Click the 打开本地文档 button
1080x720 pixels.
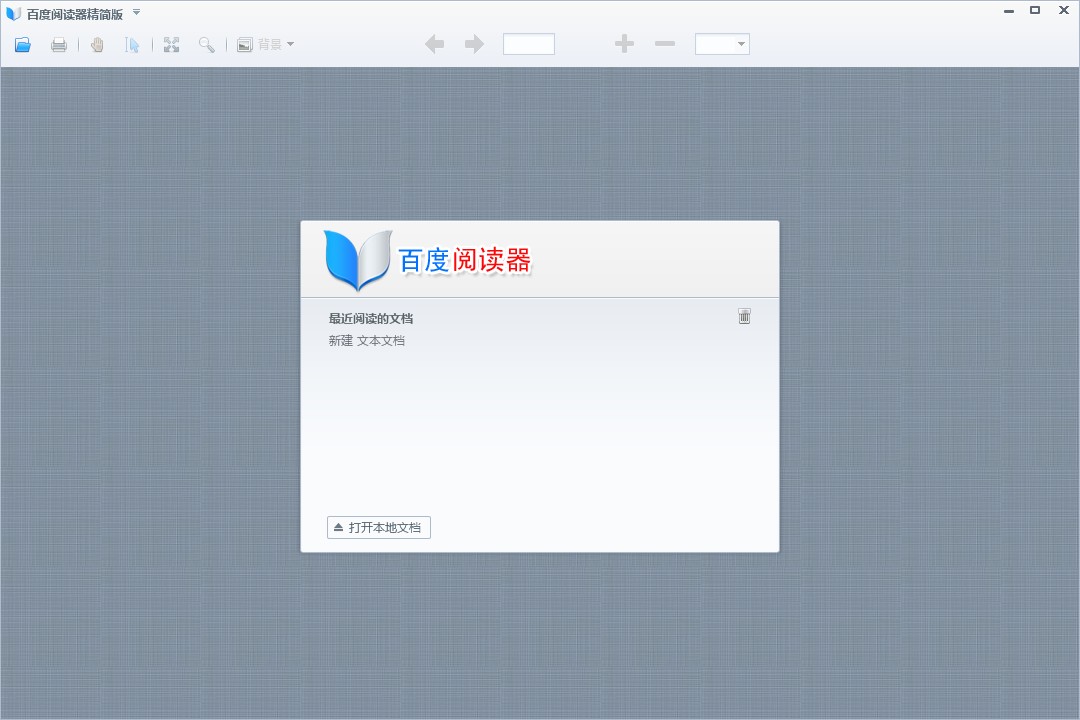379,528
